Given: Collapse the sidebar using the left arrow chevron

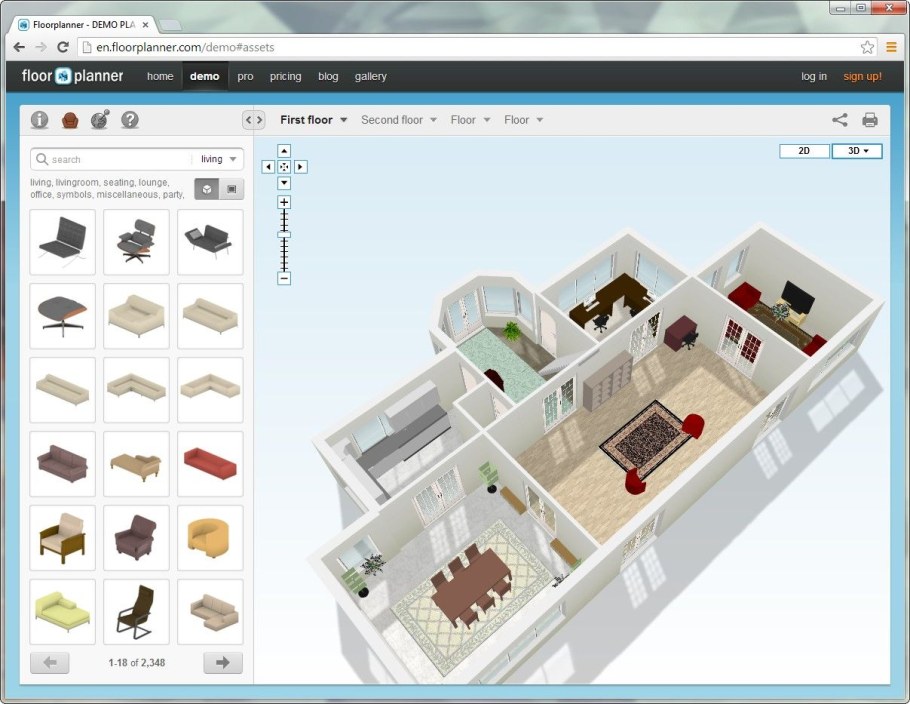Looking at the screenshot, I should [246, 119].
